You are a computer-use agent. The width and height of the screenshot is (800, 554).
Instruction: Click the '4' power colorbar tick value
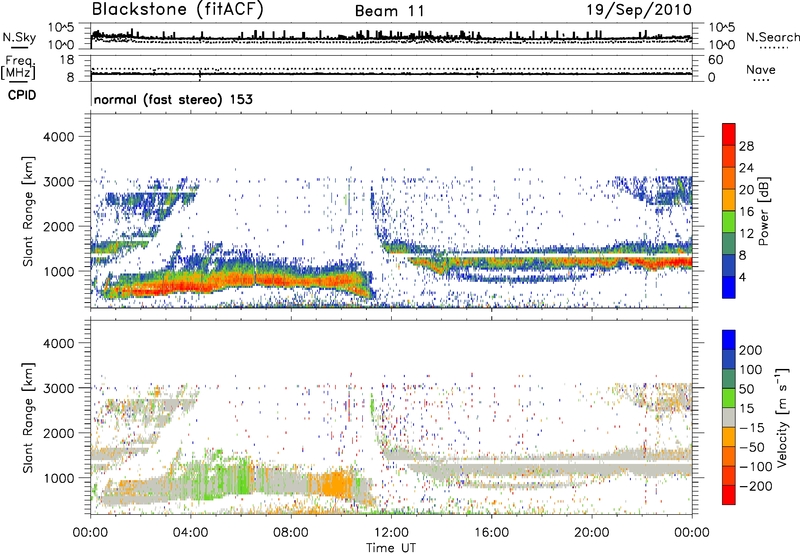[742, 278]
